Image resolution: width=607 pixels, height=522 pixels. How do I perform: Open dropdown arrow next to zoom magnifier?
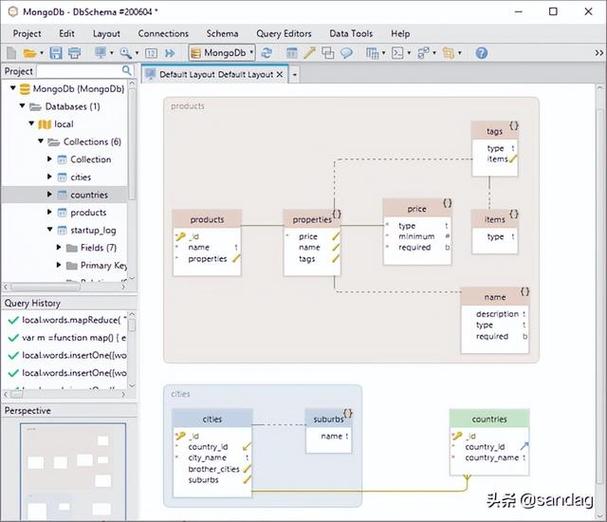pos(137,53)
